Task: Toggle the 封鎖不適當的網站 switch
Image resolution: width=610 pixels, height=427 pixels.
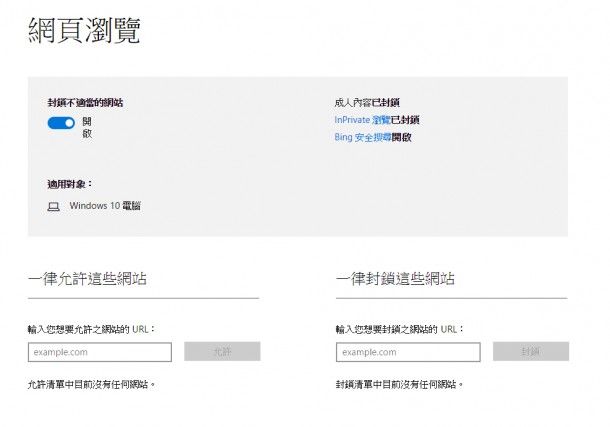Action: [x=61, y=123]
